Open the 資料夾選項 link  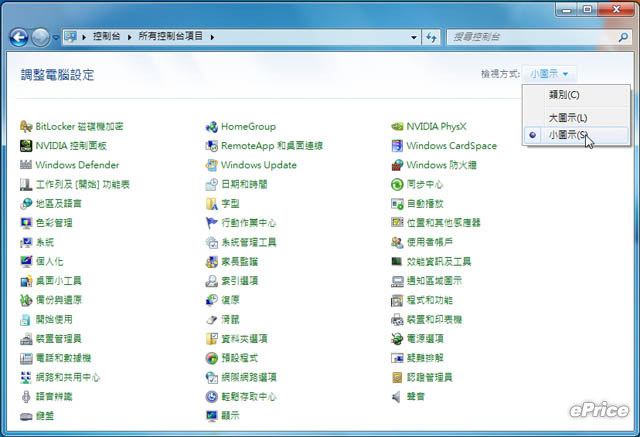244,339
